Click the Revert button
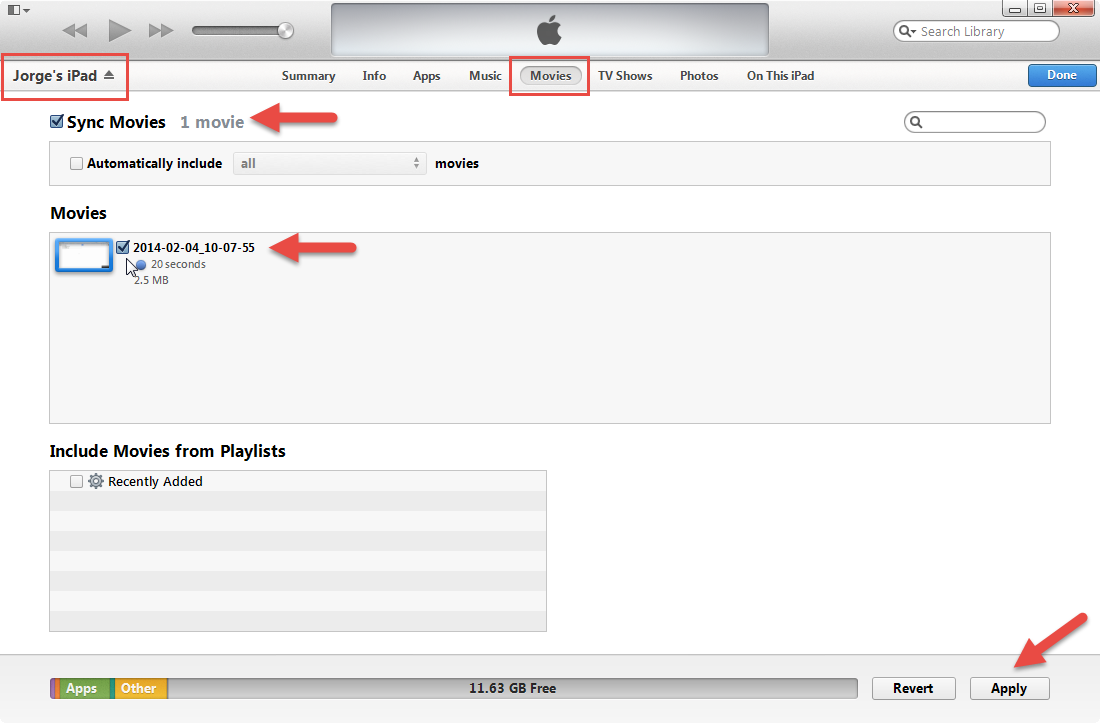 coord(912,688)
